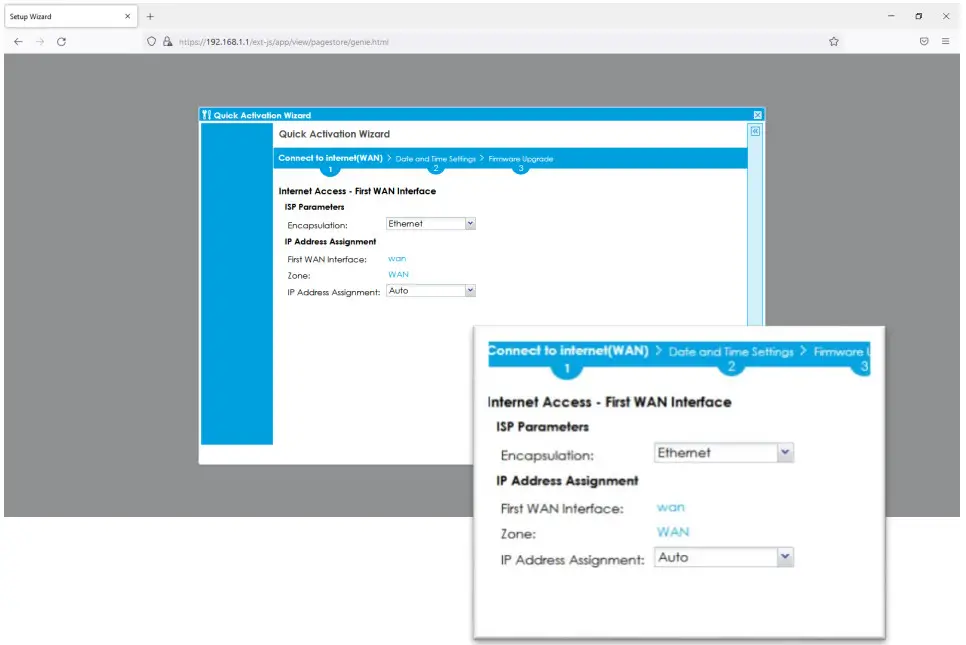
Task: Click the 'wan' First WAN Interface value
Action: point(397,259)
